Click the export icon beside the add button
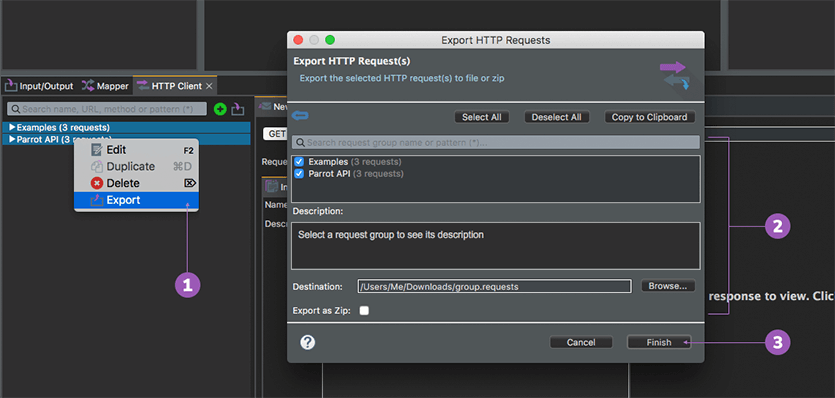Image resolution: width=835 pixels, height=398 pixels. pyautogui.click(x=238, y=109)
